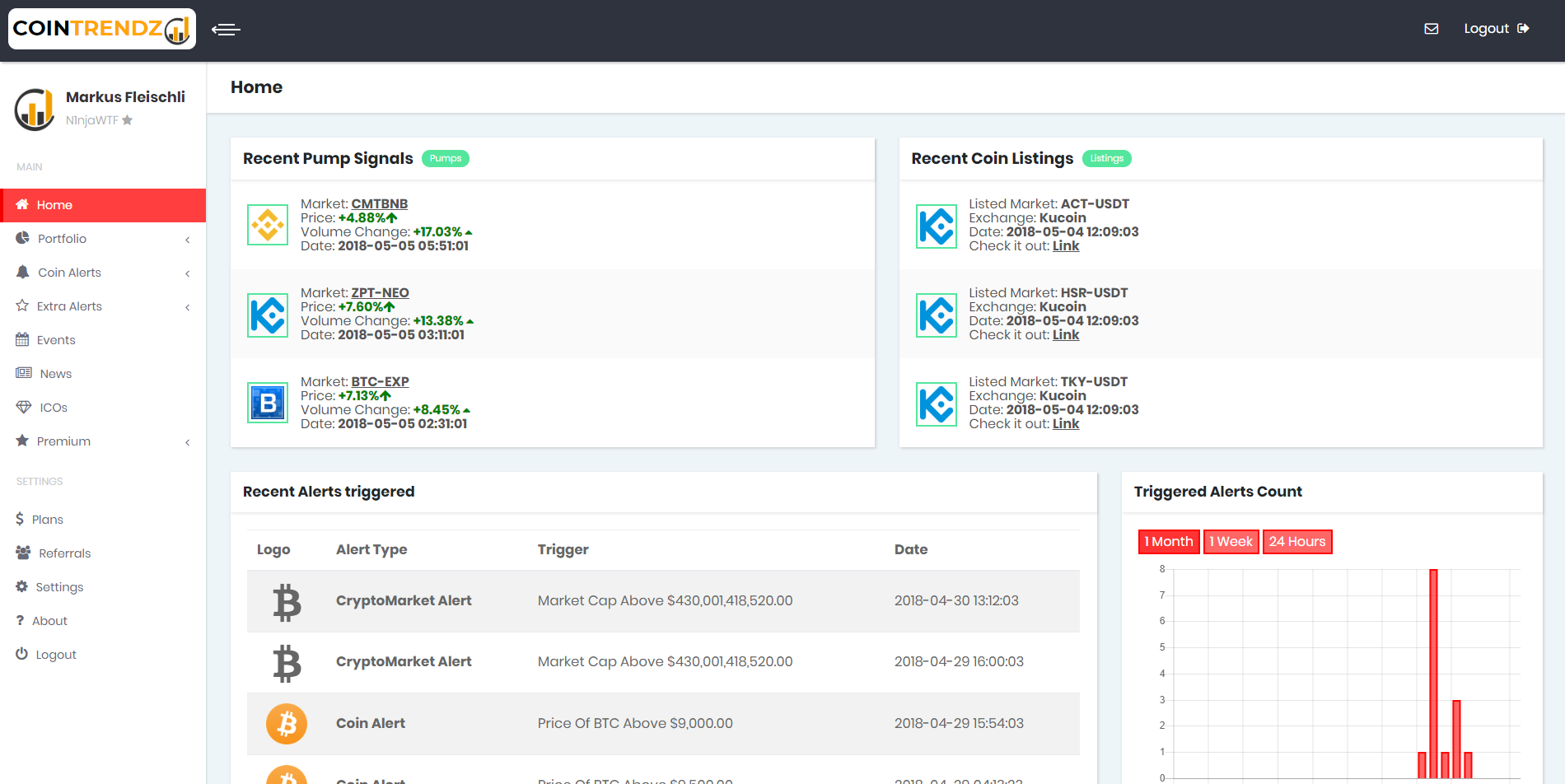Viewport: 1565px width, 784px height.
Task: Click the Kucoin logo for TKY-USDT listing
Action: click(x=937, y=404)
